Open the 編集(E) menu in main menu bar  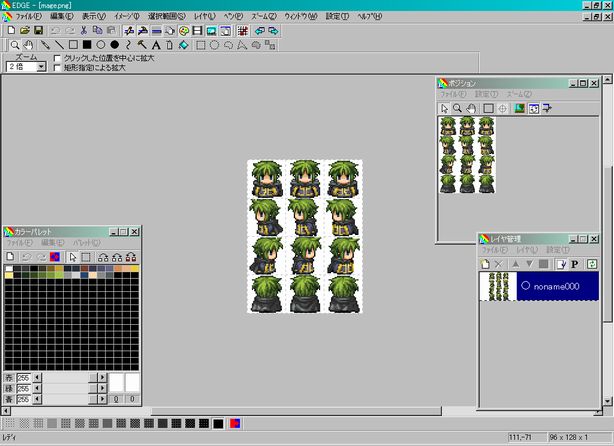62,16
